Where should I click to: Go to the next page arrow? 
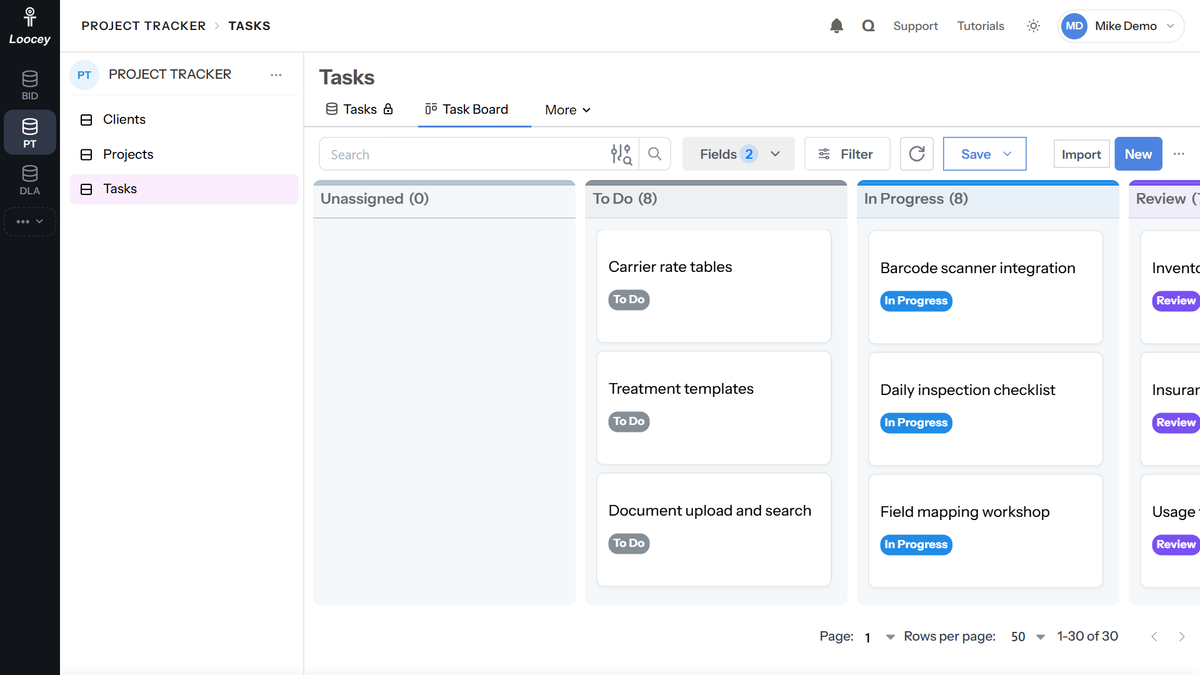coord(1182,637)
